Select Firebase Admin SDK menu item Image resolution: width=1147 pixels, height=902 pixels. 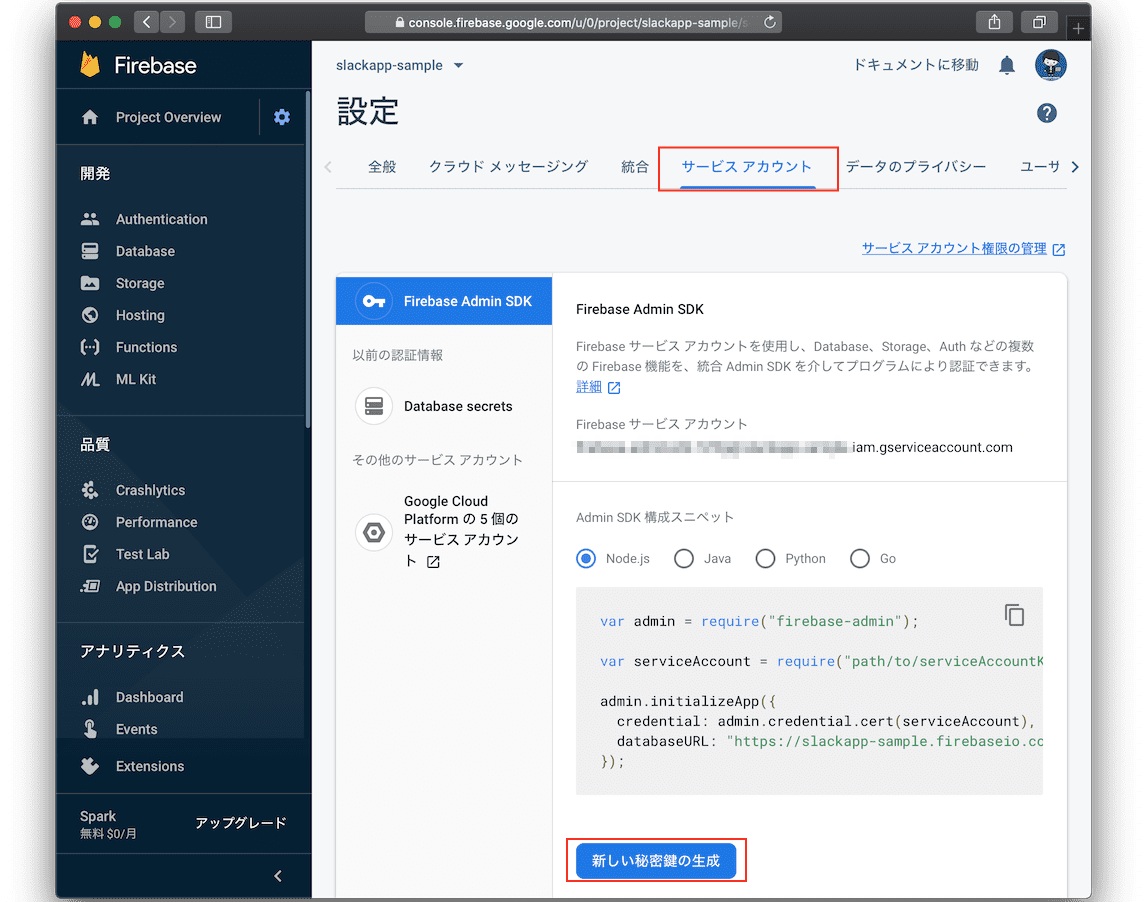[x=444, y=301]
